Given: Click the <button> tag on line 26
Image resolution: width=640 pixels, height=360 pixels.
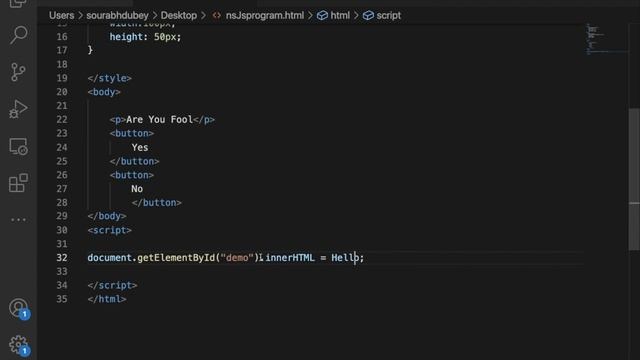Looking at the screenshot, I should click(x=131, y=175).
